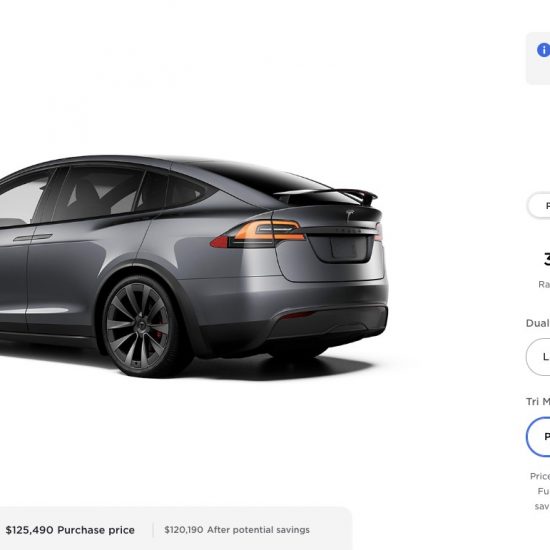This screenshot has height=550, width=550.
Task: Select the highlighted Tri Motor trim option
Action: pyautogui.click(x=538, y=437)
